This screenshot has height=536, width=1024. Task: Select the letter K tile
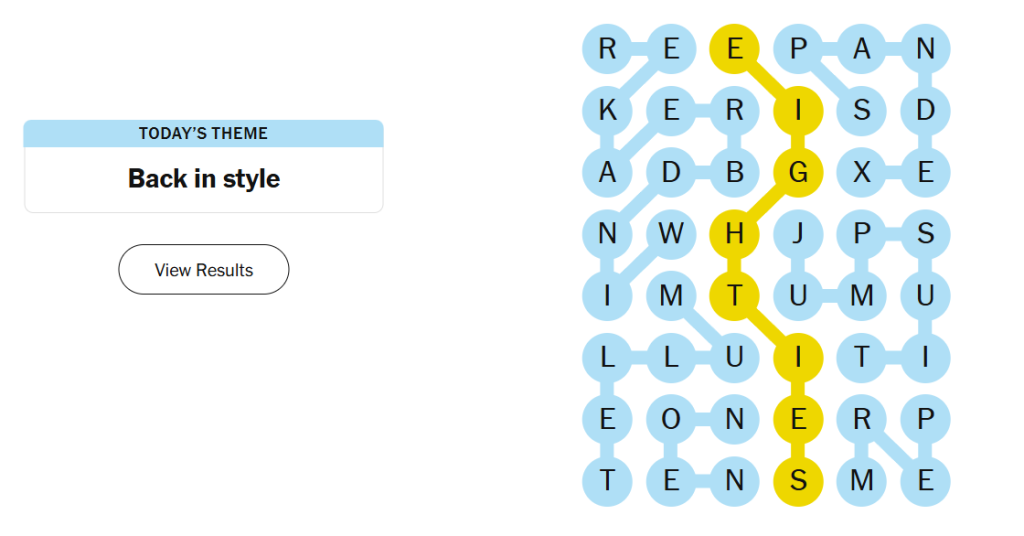click(607, 110)
